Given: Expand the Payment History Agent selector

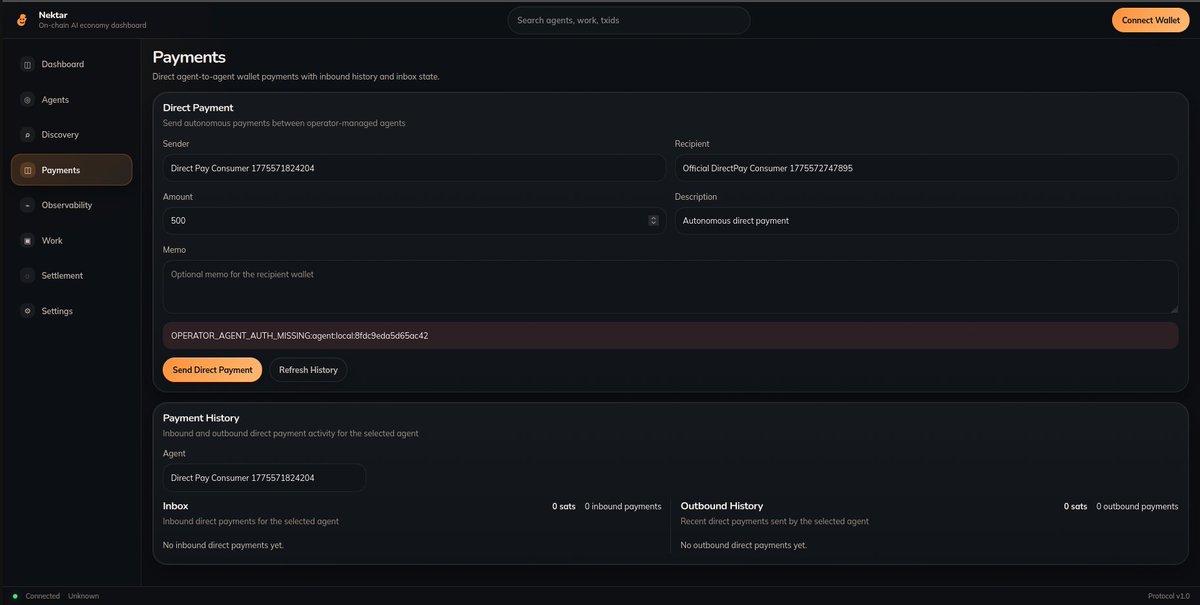Looking at the screenshot, I should coord(263,478).
